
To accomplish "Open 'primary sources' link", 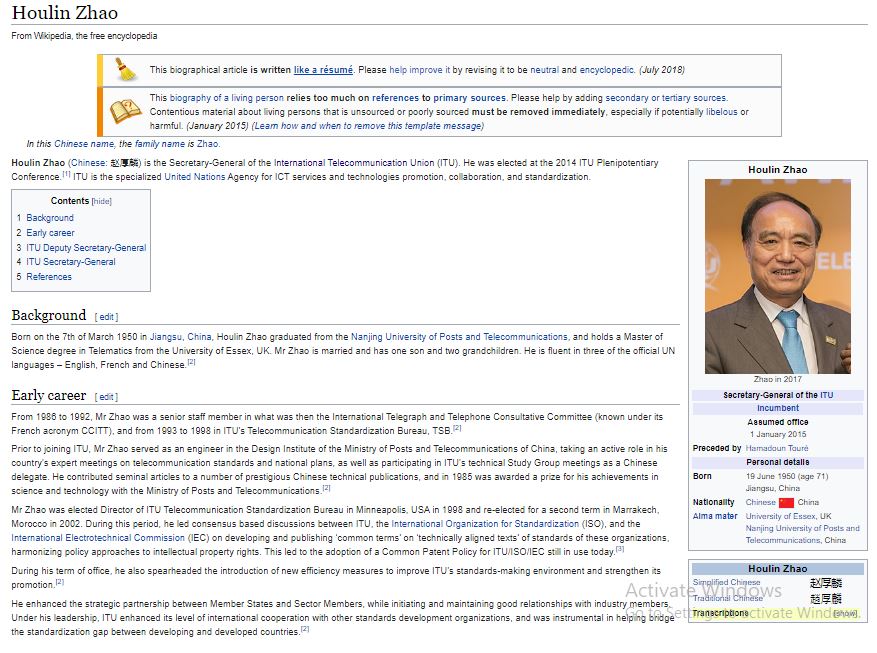I will 469,98.
